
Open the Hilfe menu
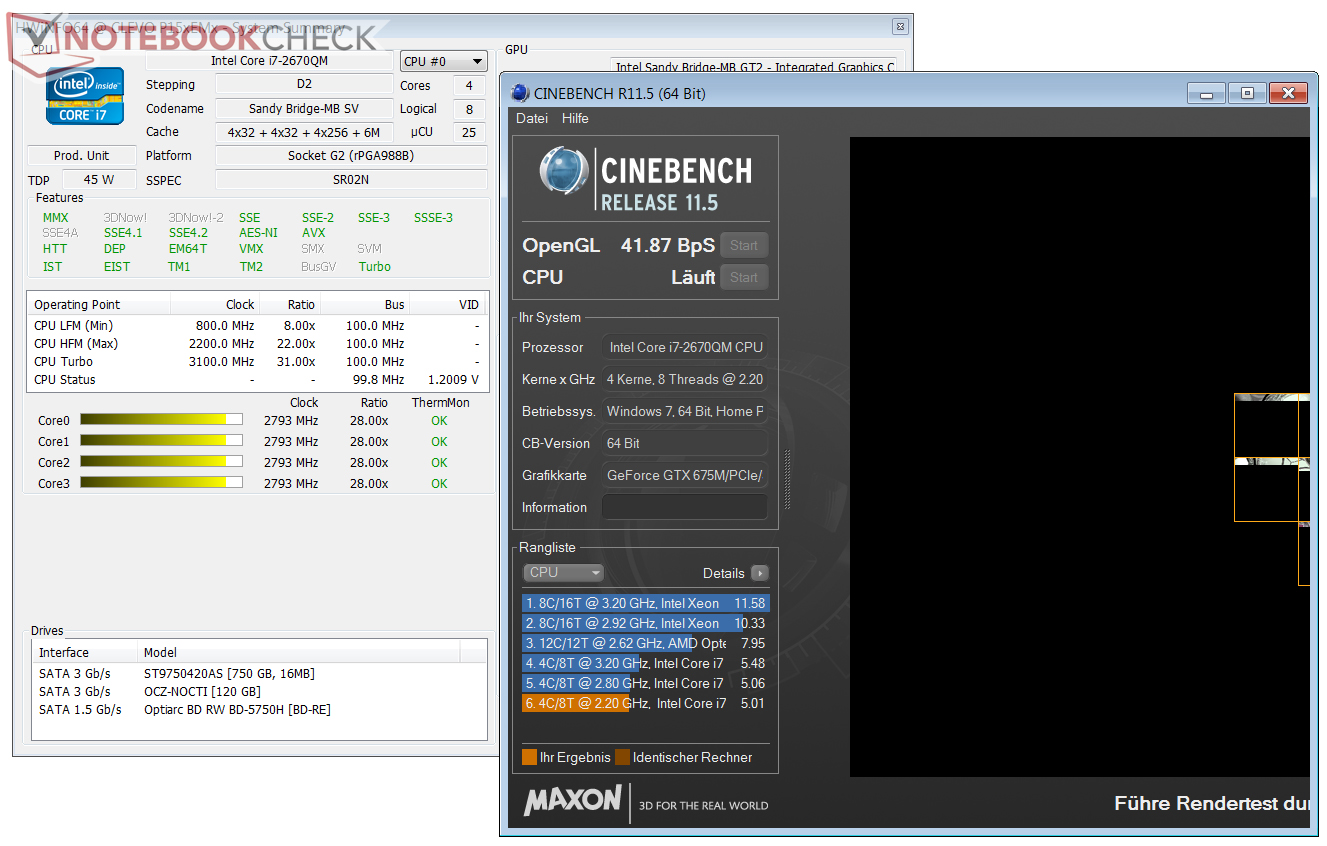coord(575,118)
